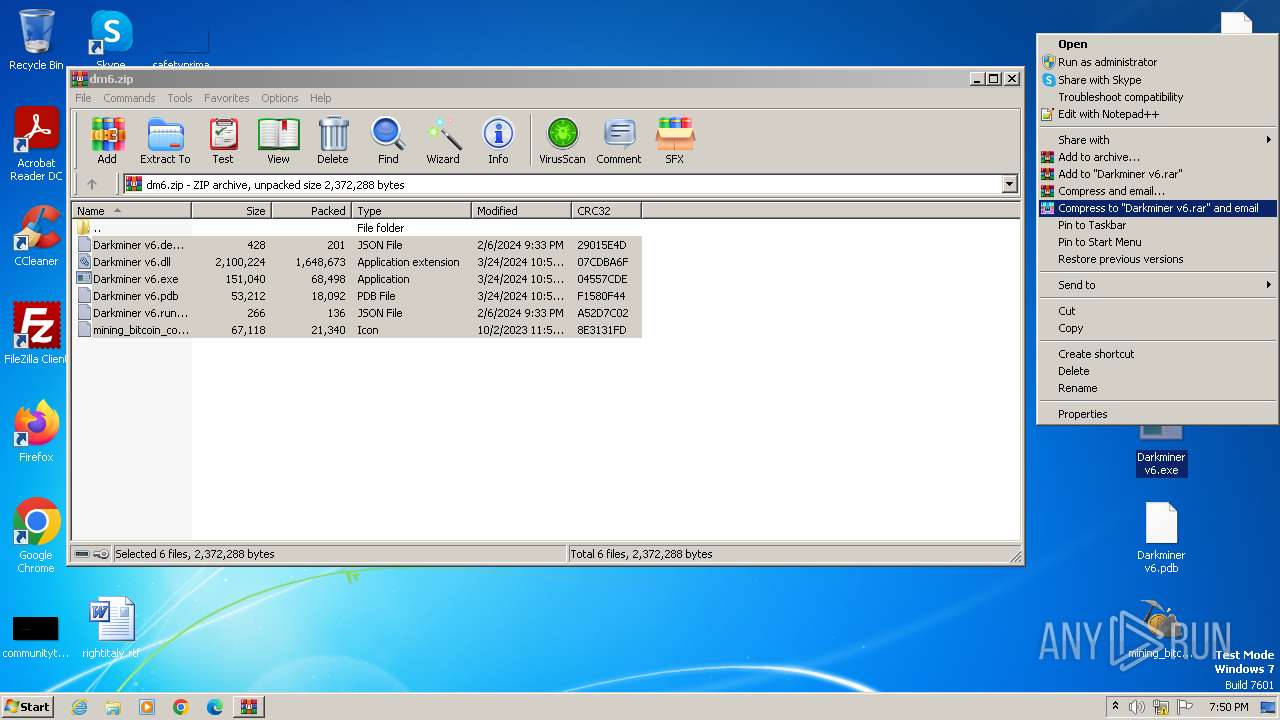
Task: Start VirusScan on the archive
Action: (562, 140)
